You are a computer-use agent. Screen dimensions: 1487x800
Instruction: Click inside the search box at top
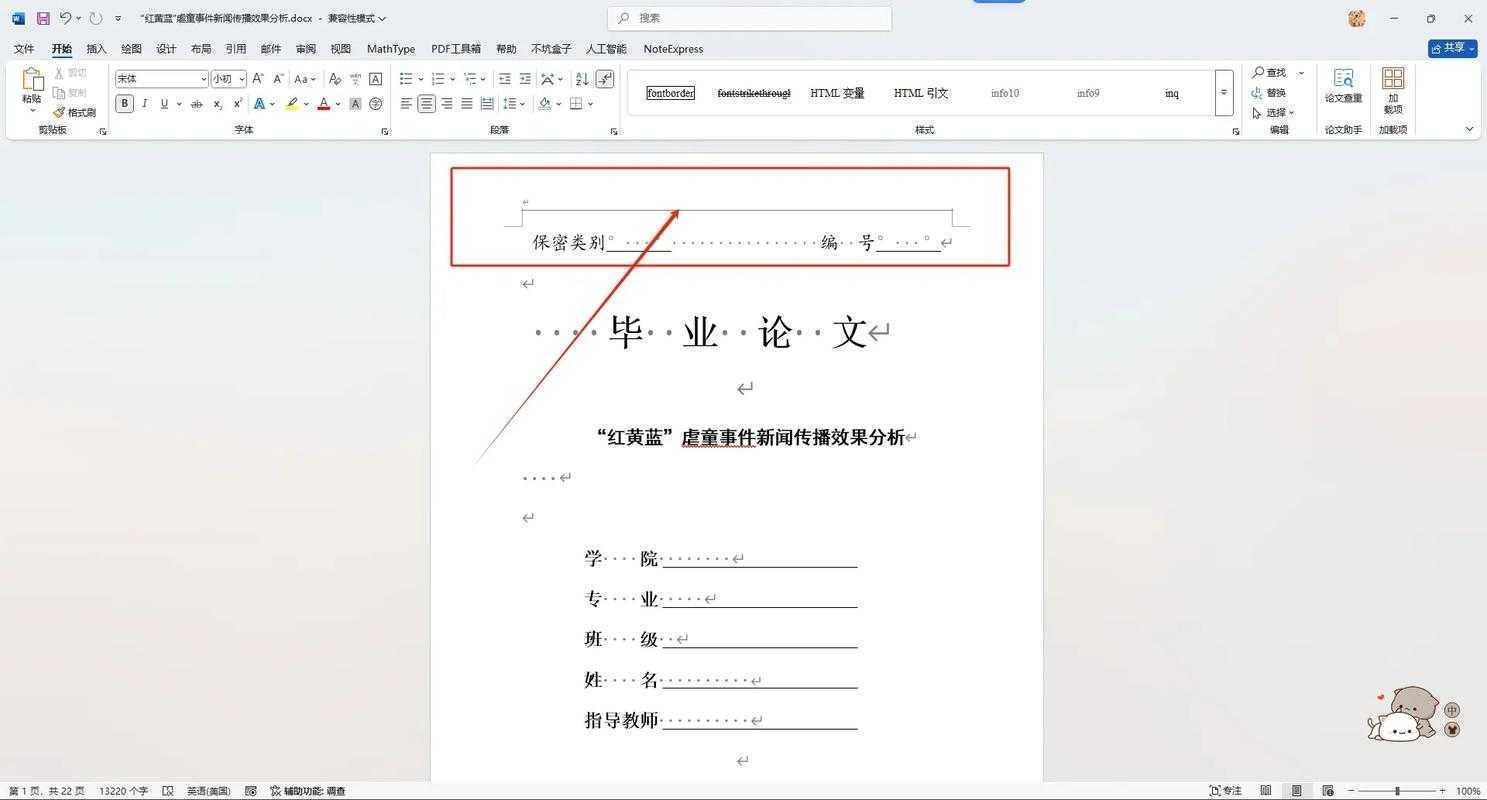point(750,18)
